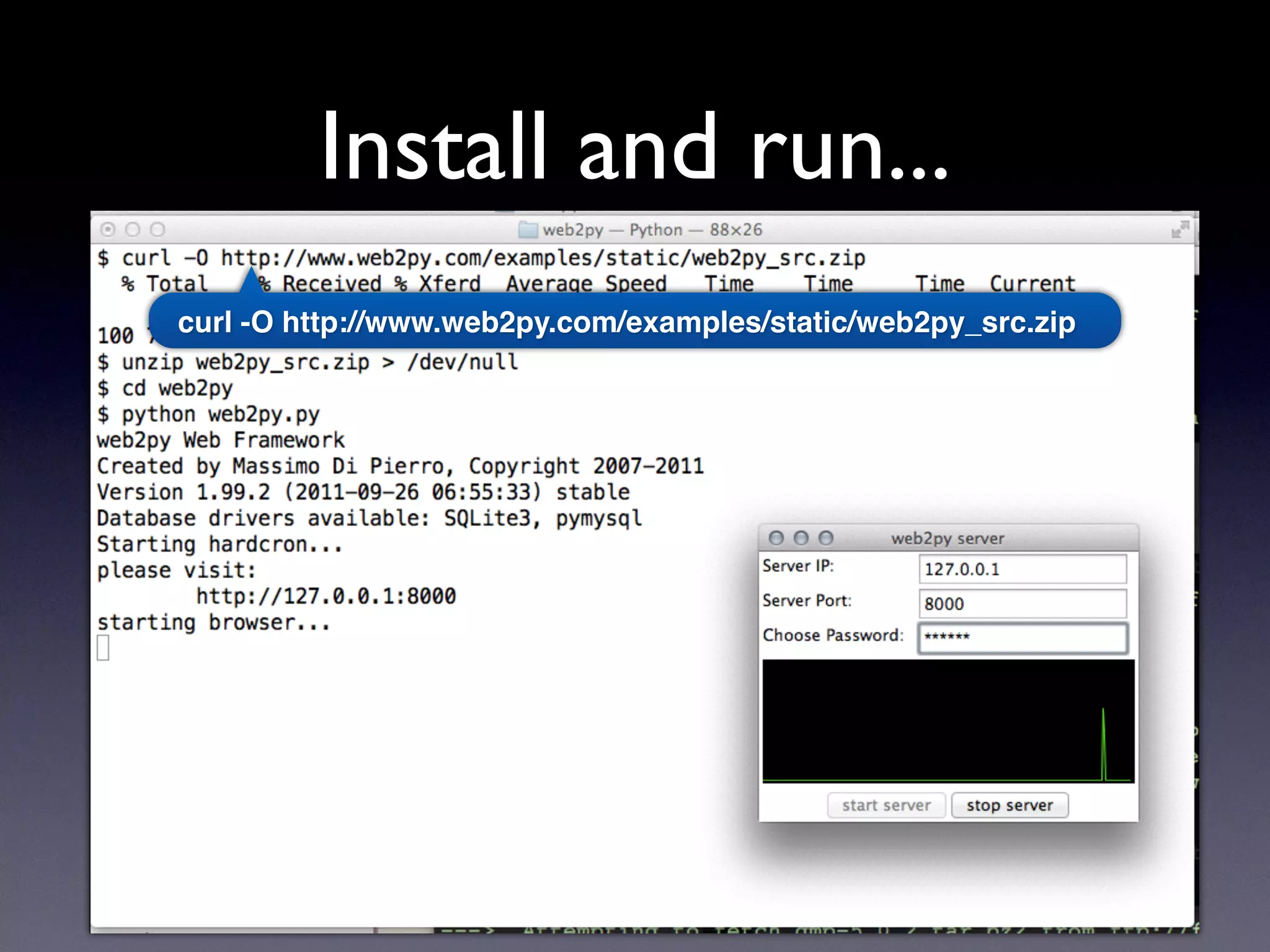Click the web2py server activity graph
The image size is (1270, 952).
(948, 721)
